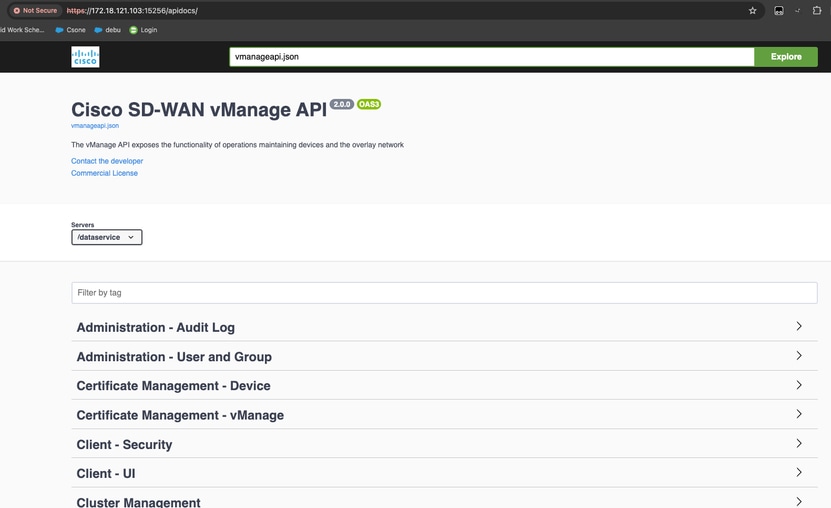Expand the Client - UI section

tap(444, 473)
